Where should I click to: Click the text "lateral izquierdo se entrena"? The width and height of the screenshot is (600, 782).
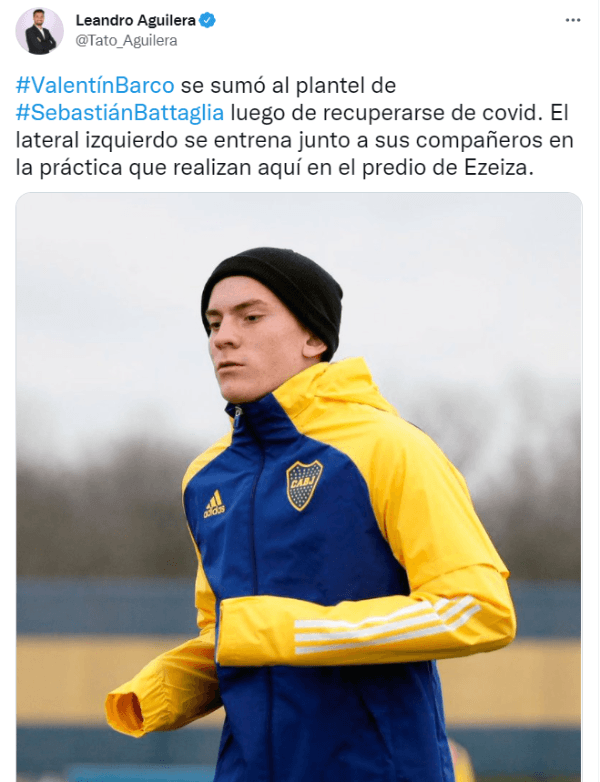tap(154, 141)
